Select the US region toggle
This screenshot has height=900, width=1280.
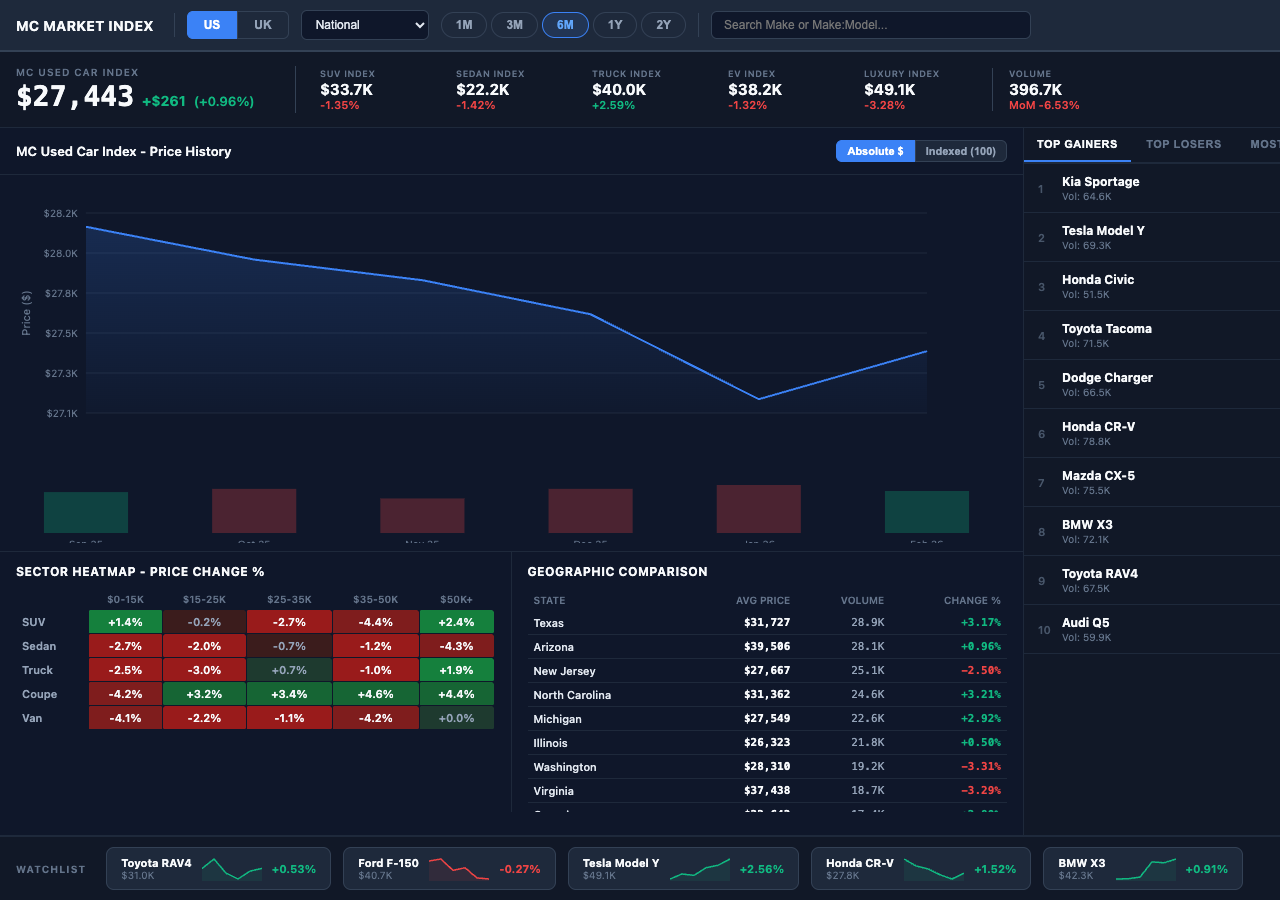(211, 24)
